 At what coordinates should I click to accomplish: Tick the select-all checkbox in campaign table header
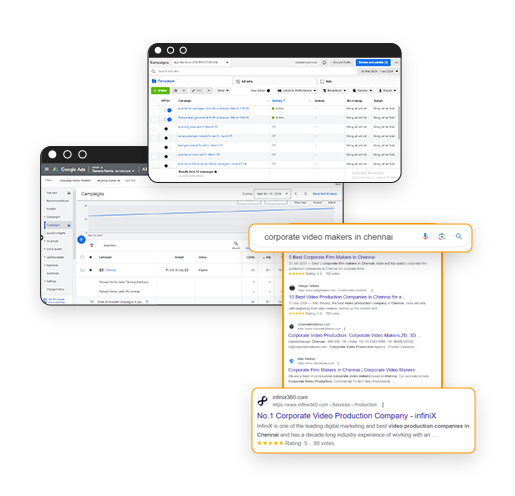154,101
